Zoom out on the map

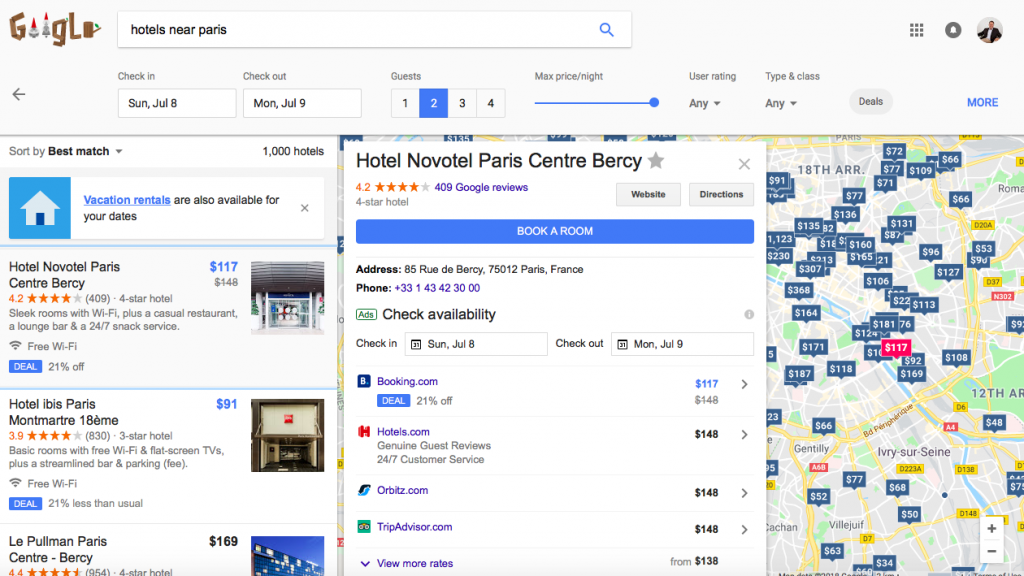991,551
